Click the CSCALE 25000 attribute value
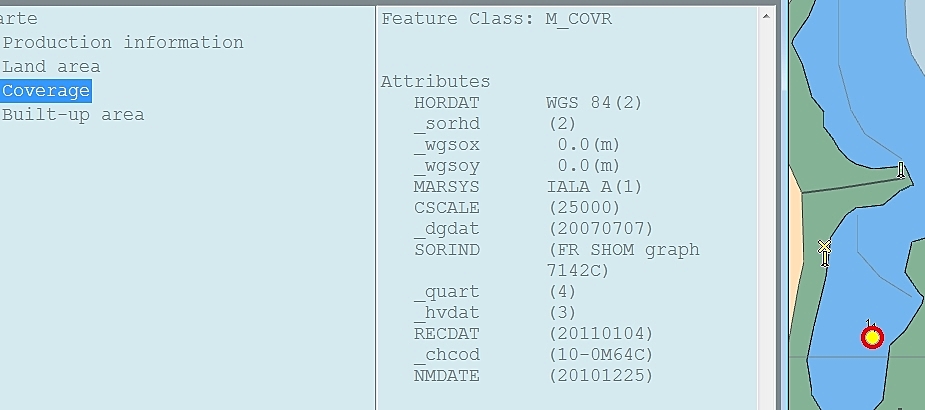Screen dimensions: 925x410 click(584, 208)
